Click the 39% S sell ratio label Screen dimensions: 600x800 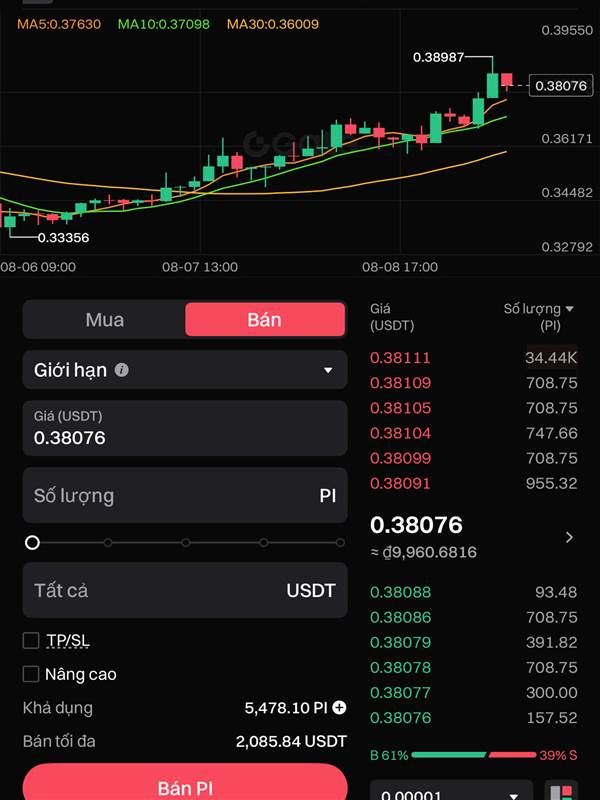tap(558, 755)
